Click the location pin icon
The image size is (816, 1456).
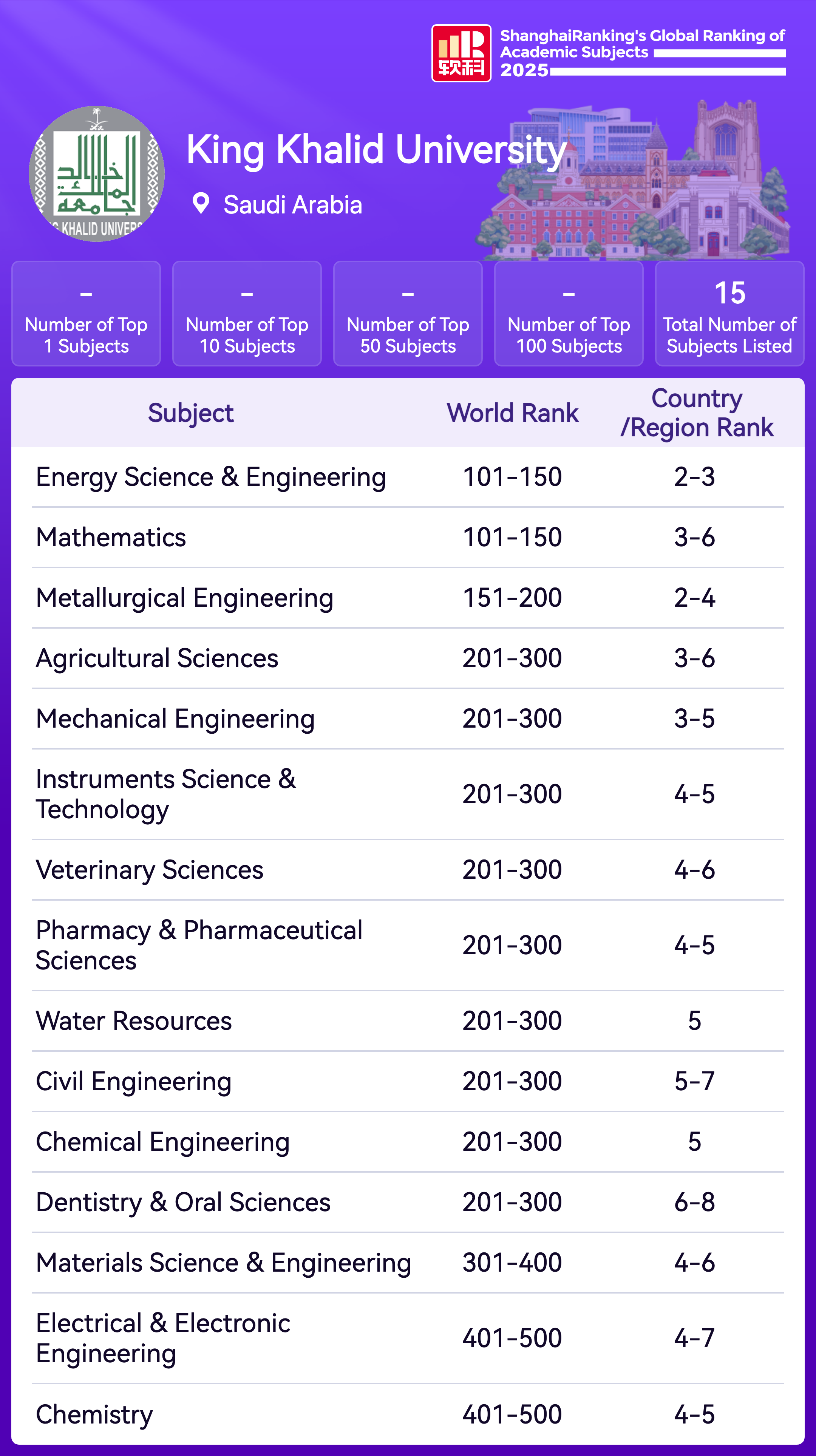201,204
